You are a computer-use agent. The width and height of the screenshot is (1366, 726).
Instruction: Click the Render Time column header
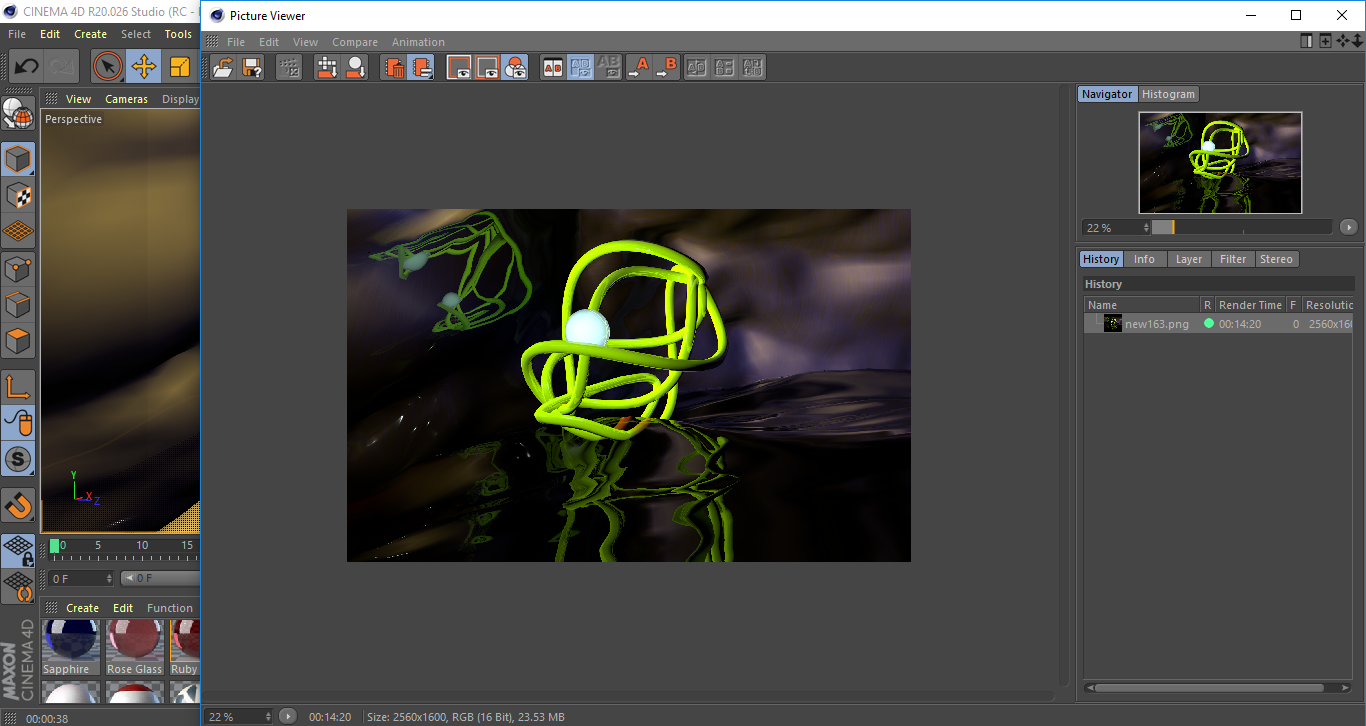tap(1249, 305)
